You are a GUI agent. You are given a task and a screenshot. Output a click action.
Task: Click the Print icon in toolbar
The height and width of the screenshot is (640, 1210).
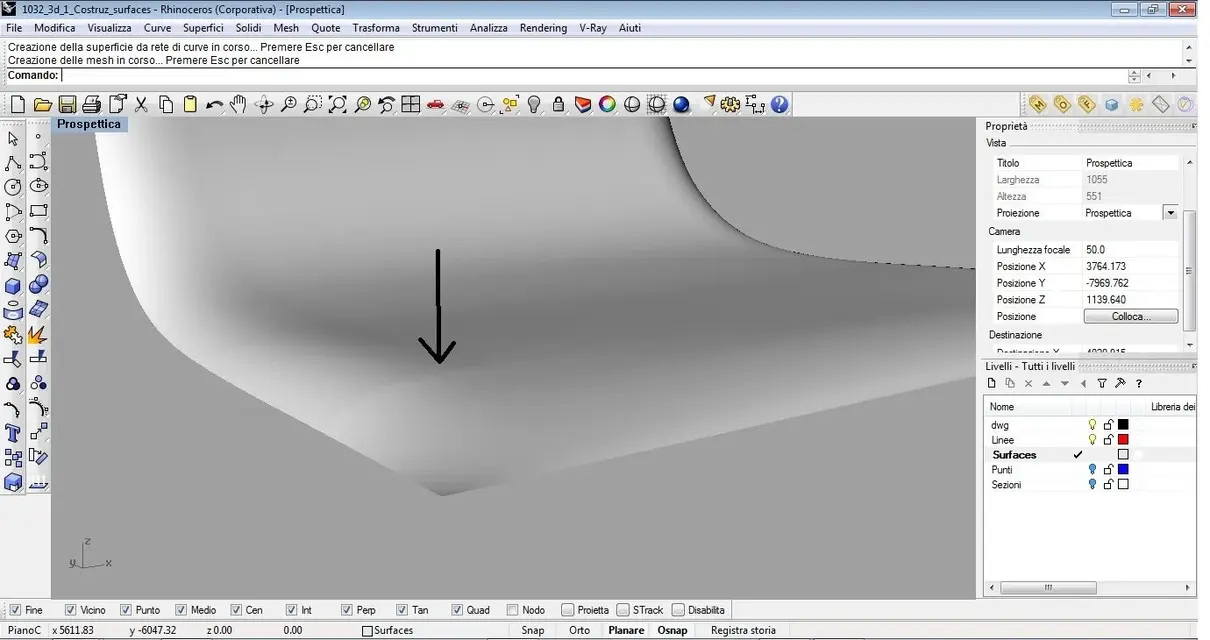point(92,104)
